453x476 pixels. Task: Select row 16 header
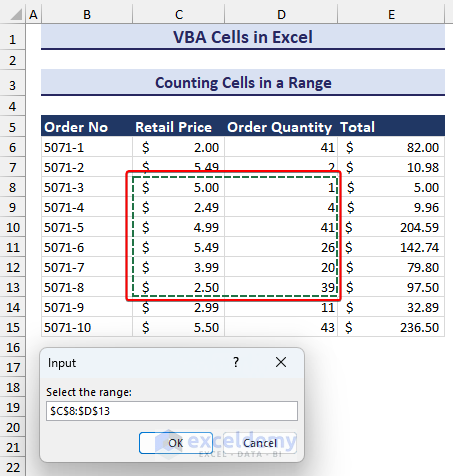(13, 347)
